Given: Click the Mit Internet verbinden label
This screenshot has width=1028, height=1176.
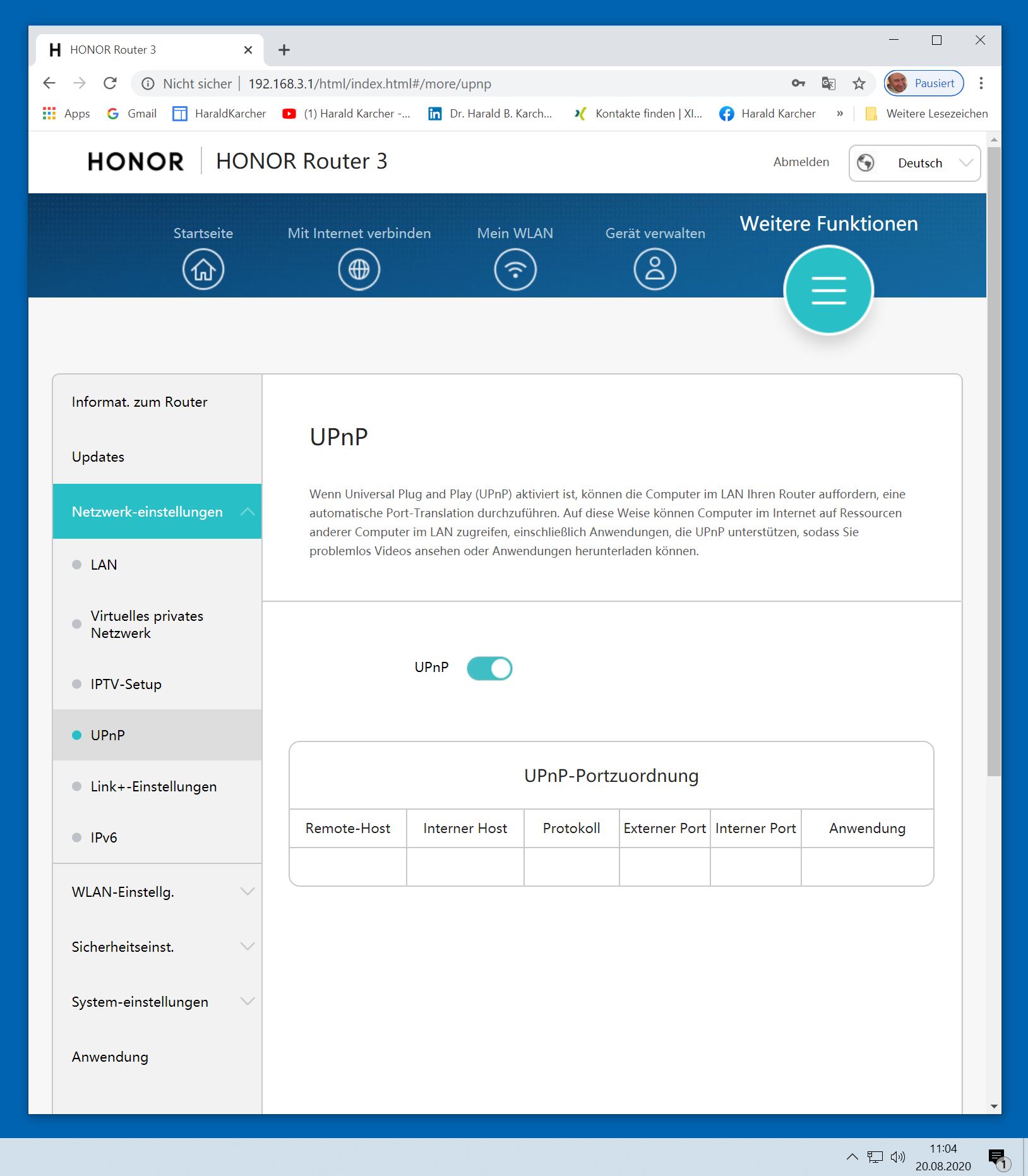Looking at the screenshot, I should click(359, 234).
